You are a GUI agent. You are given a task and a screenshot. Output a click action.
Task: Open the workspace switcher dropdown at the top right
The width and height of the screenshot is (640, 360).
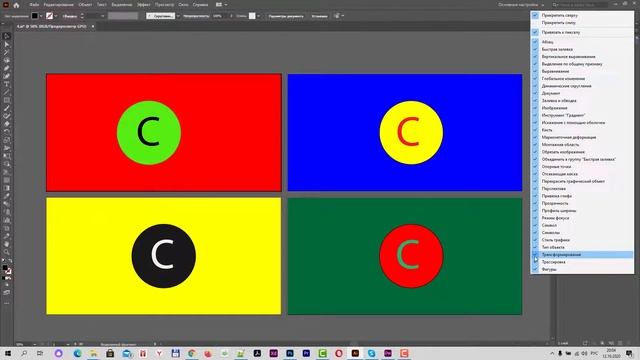coord(521,5)
